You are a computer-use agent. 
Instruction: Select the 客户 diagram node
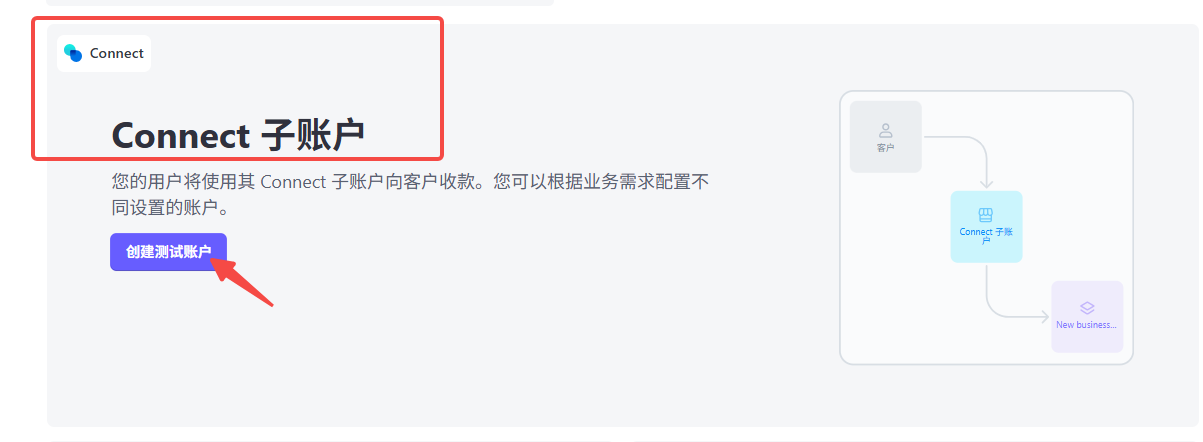coord(885,137)
